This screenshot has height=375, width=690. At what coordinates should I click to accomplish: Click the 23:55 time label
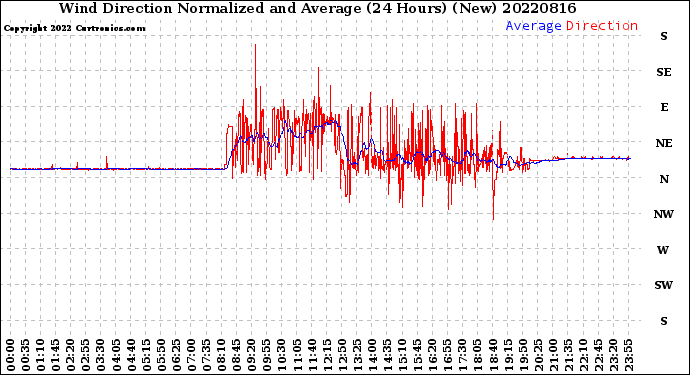[x=628, y=355]
